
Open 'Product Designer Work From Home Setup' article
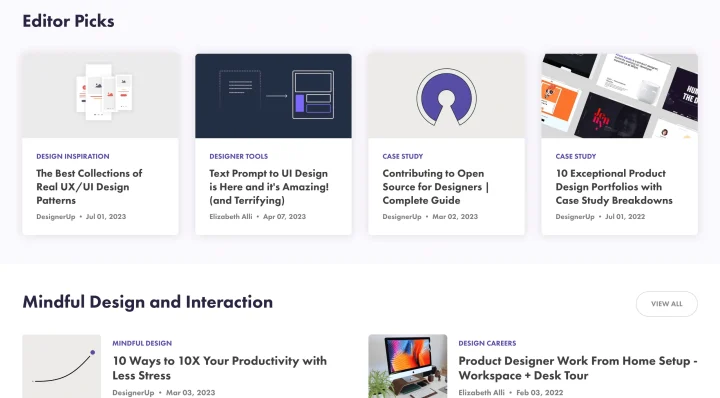[578, 368]
